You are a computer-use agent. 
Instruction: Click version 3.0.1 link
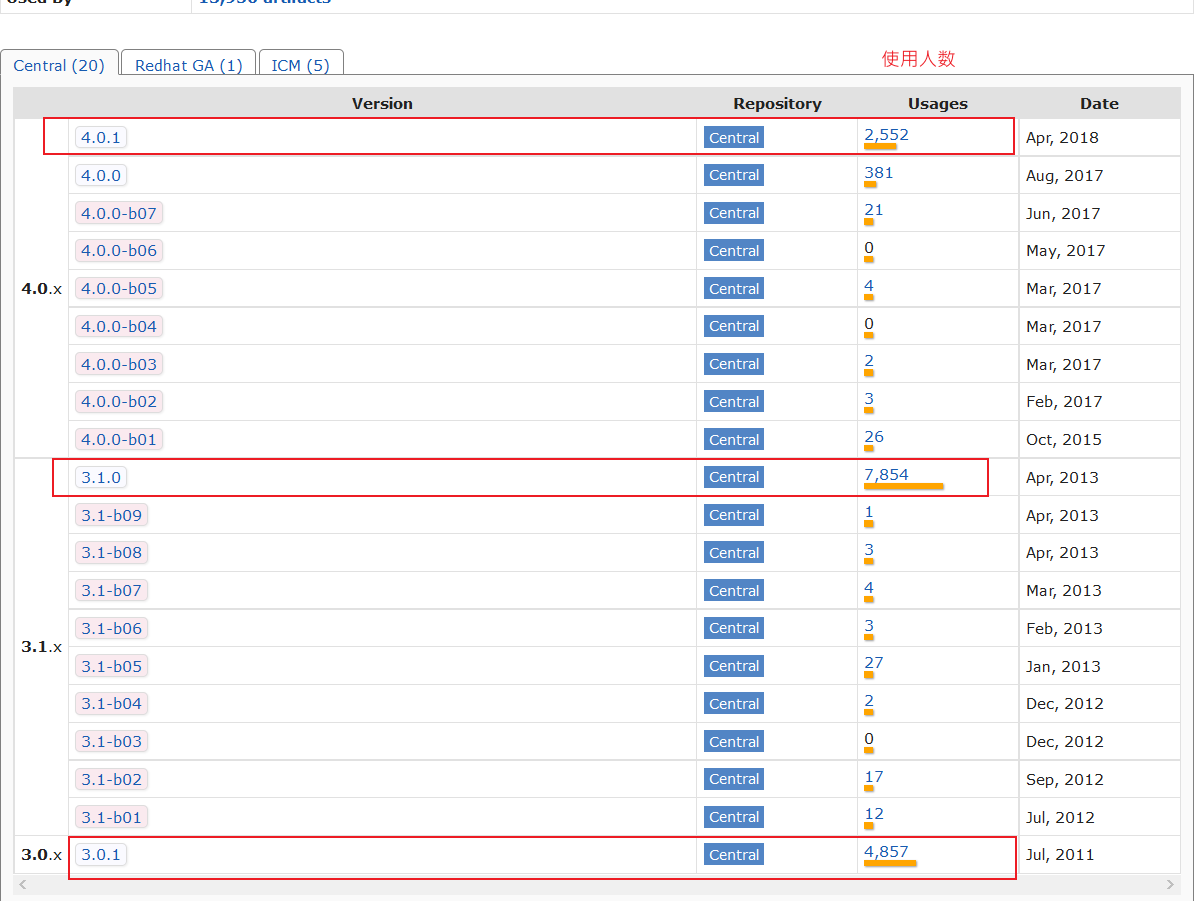pyautogui.click(x=101, y=855)
